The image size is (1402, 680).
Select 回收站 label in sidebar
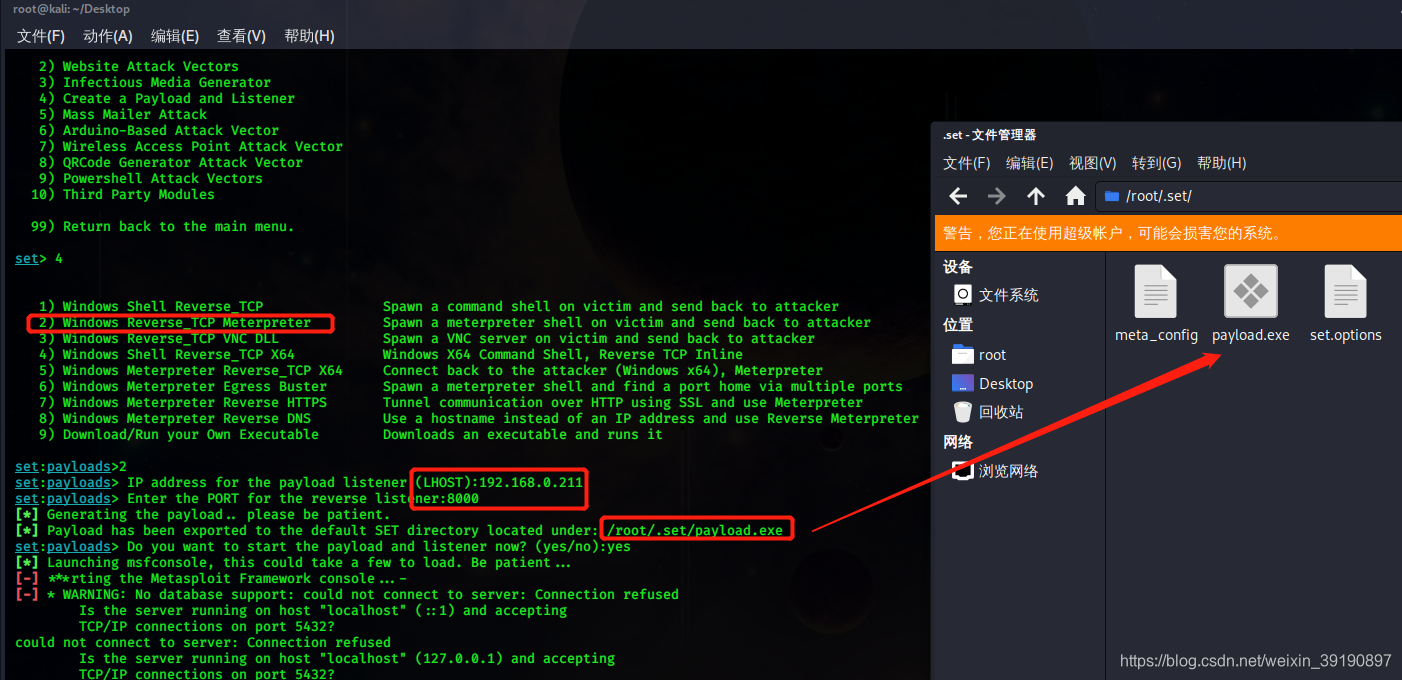click(1001, 412)
